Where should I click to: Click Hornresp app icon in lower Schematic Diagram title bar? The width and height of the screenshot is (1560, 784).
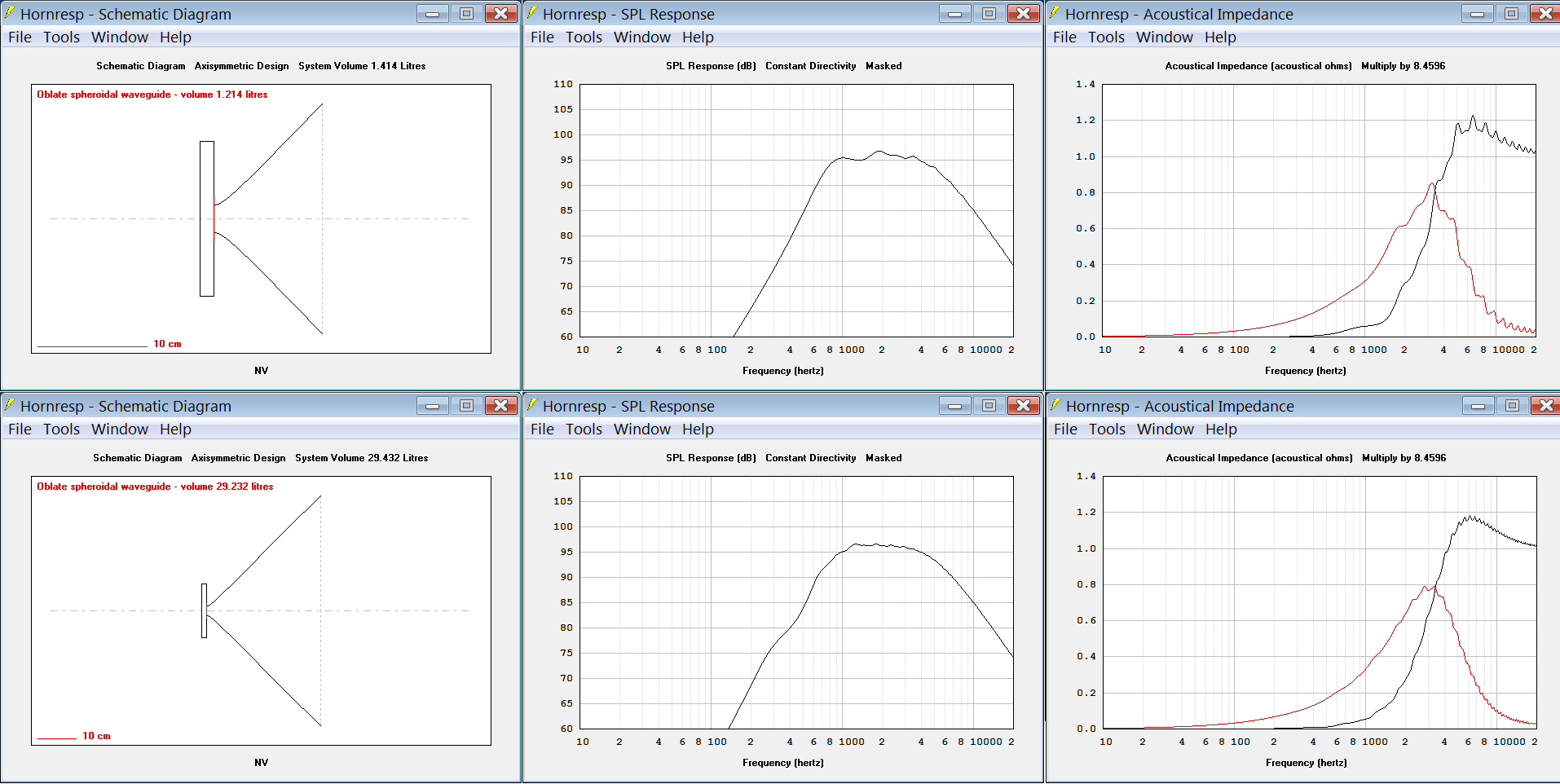coord(10,405)
